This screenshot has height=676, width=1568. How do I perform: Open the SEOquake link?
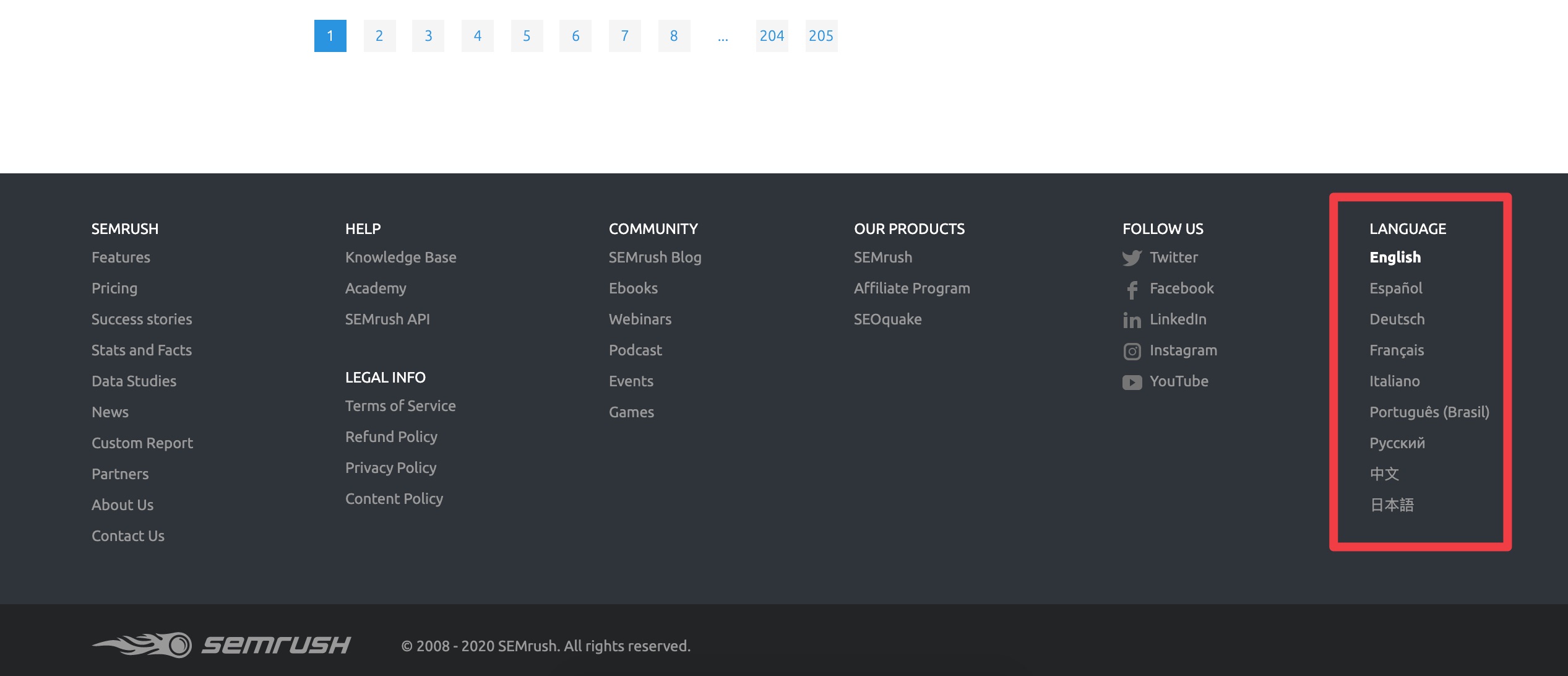point(888,319)
